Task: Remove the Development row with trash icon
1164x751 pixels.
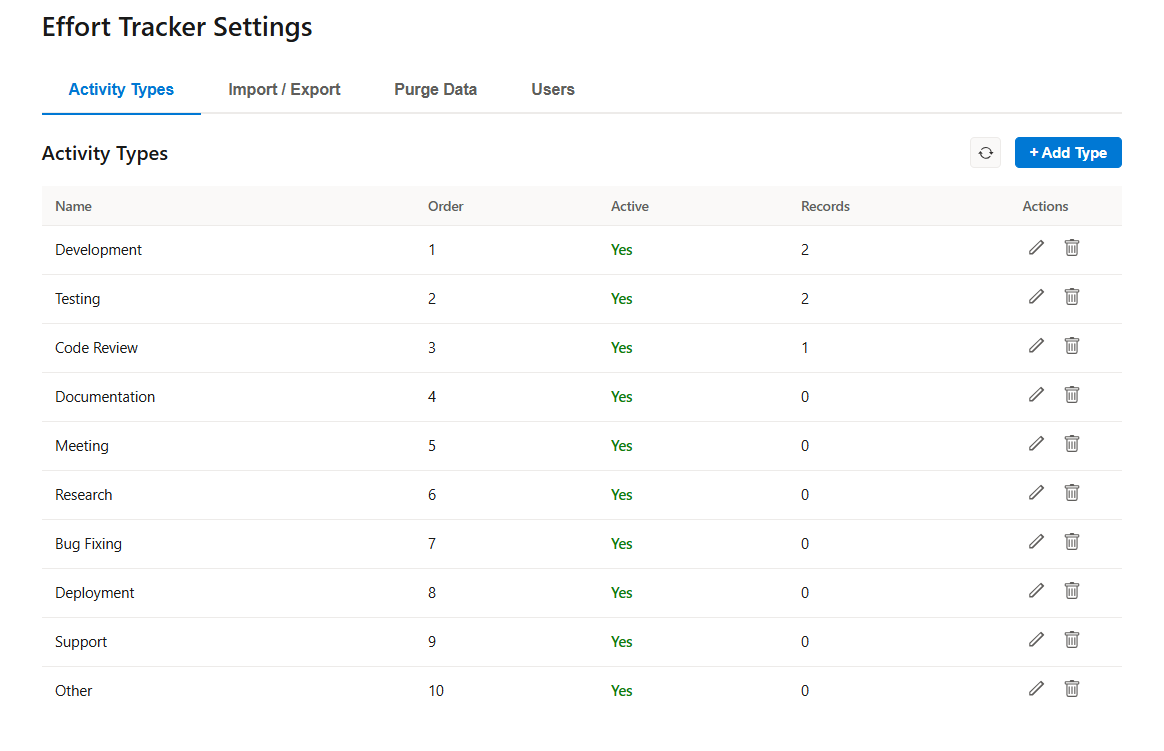Action: (x=1071, y=248)
